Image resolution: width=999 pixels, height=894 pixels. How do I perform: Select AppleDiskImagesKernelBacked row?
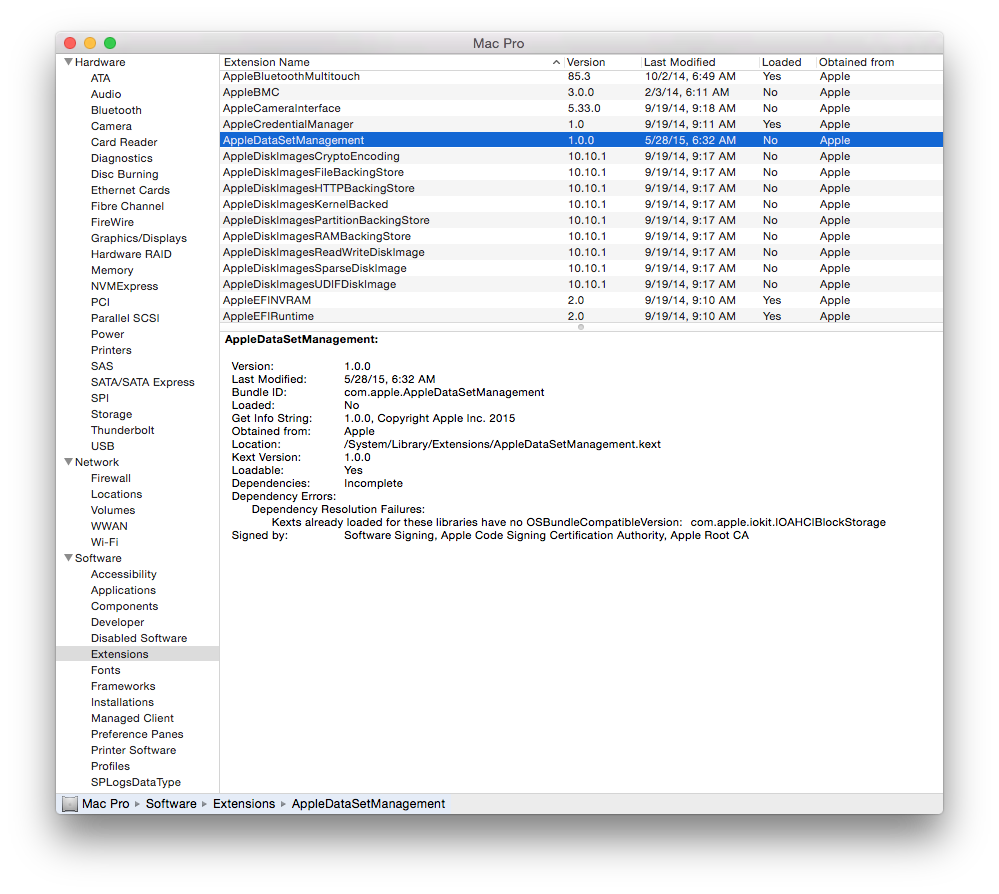[581, 204]
